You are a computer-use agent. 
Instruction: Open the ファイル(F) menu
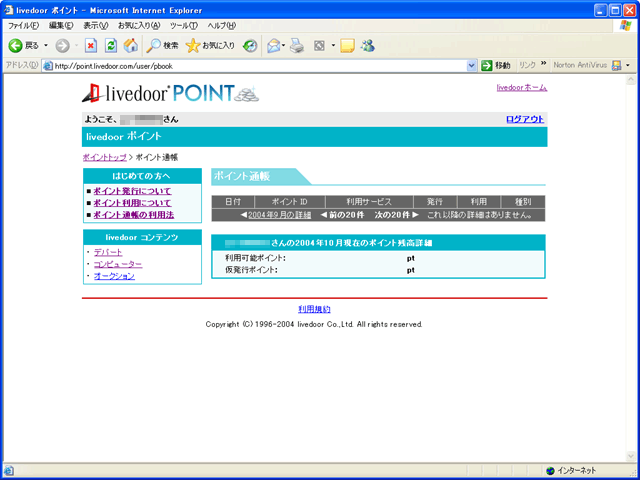(24, 26)
